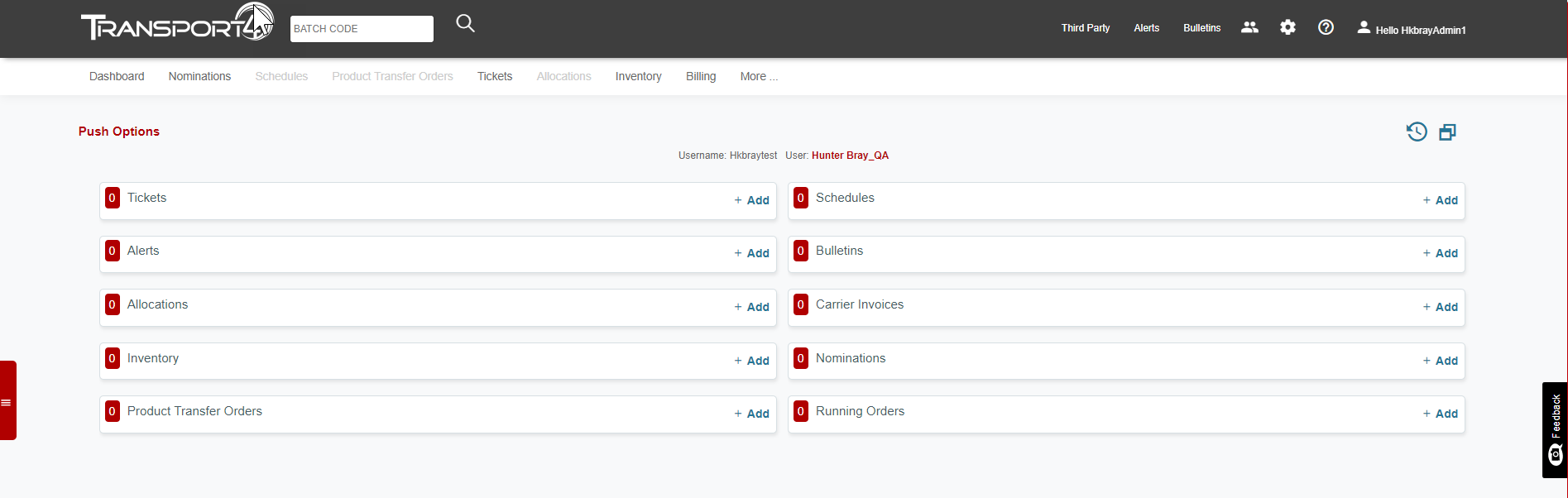Click the duplicate windows icon
Screen dimensions: 1568x498
pos(1447,132)
